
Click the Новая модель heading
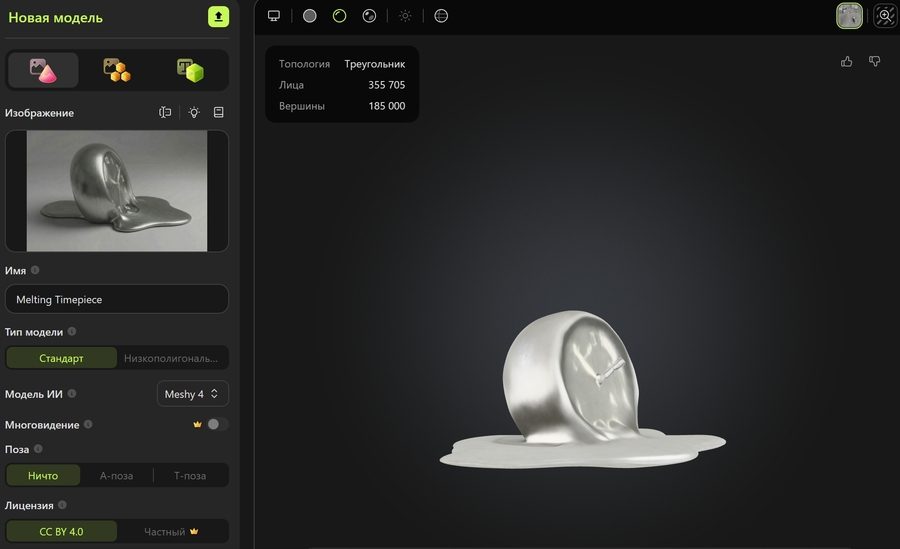(x=55, y=18)
